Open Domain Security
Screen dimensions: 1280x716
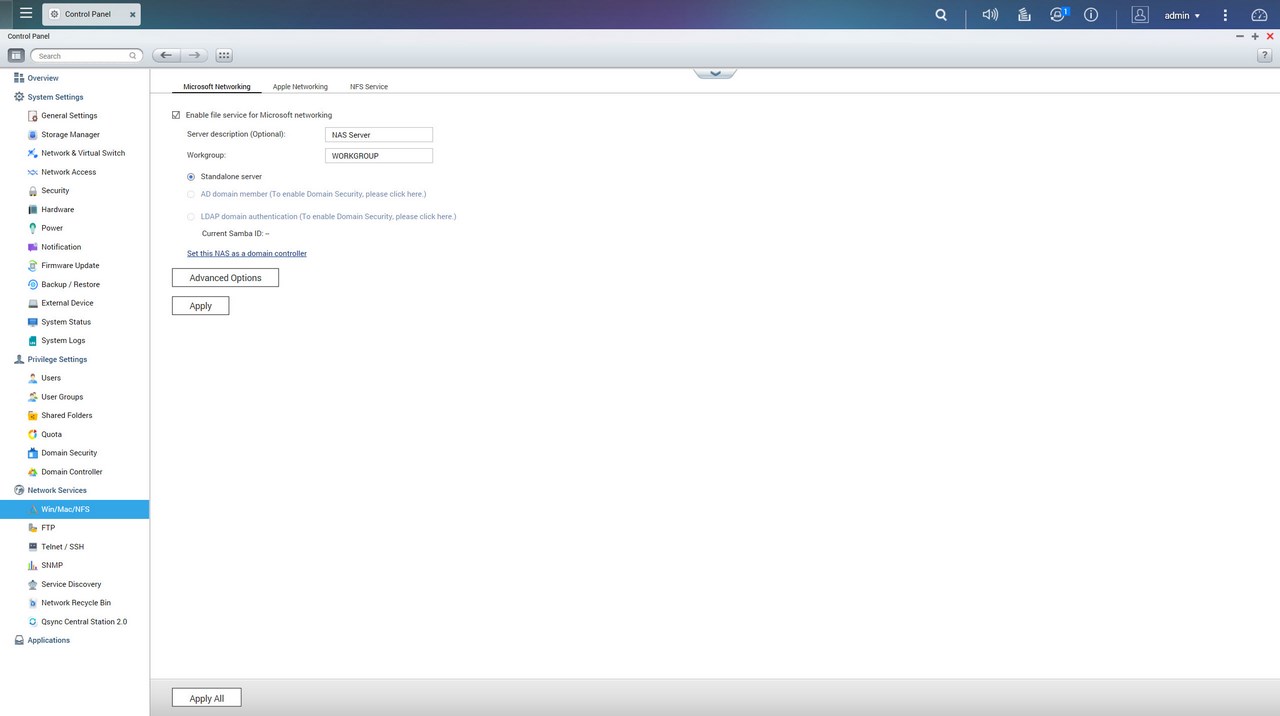click(69, 453)
